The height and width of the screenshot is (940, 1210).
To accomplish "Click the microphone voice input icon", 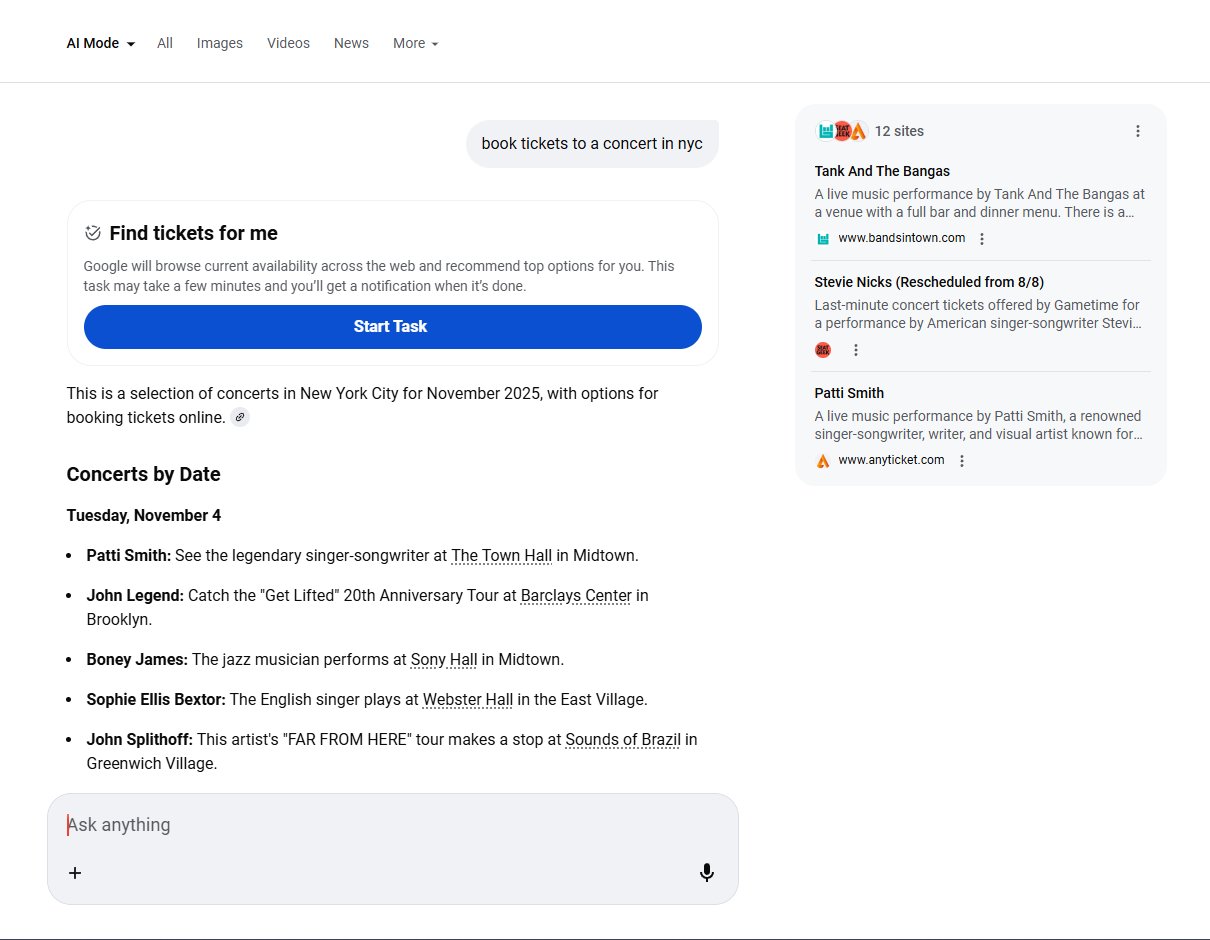I will [707, 873].
